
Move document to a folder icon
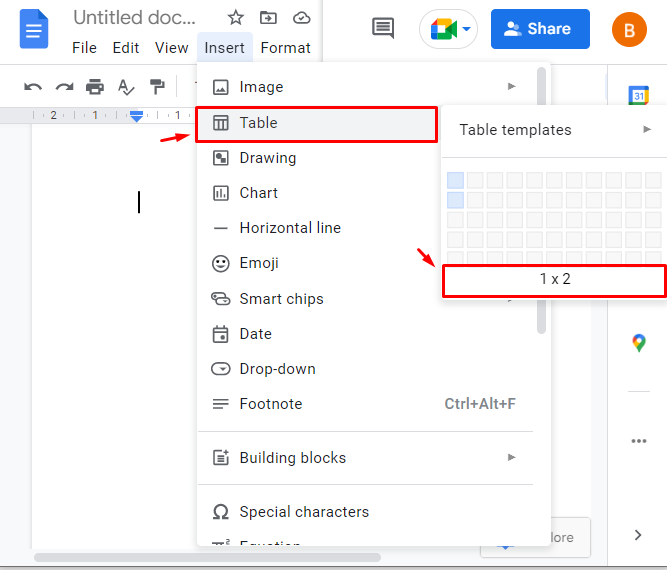point(268,18)
